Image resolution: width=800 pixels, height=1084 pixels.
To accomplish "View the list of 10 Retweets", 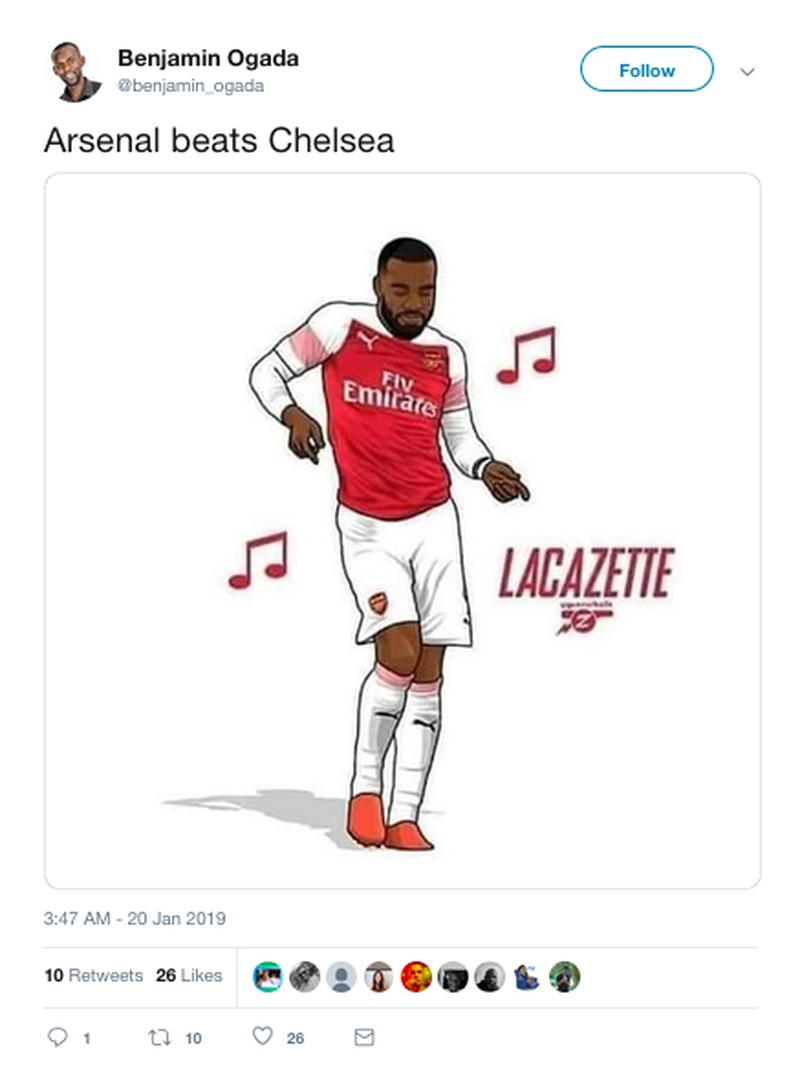I will pyautogui.click(x=94, y=975).
